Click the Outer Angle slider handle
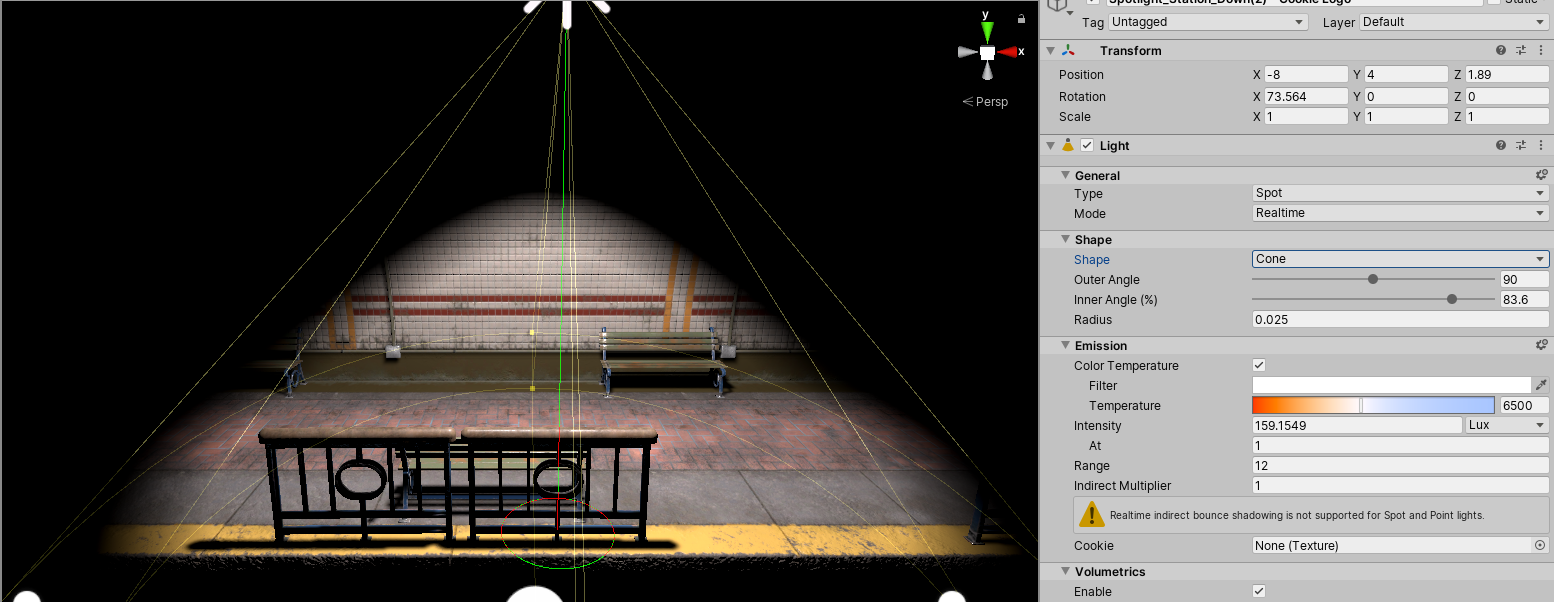Image resolution: width=1554 pixels, height=602 pixels. point(1373,280)
